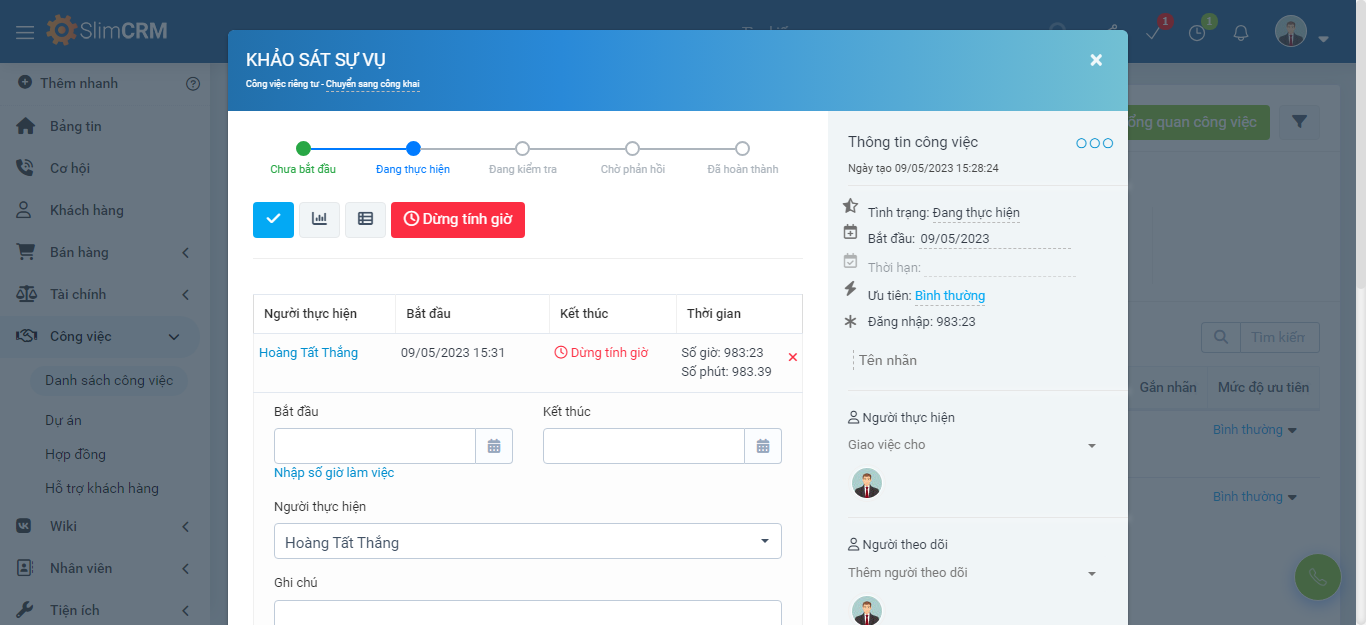Screen dimensions: 1366x625
Task: Delete time log with red X icon
Action: pos(793,357)
